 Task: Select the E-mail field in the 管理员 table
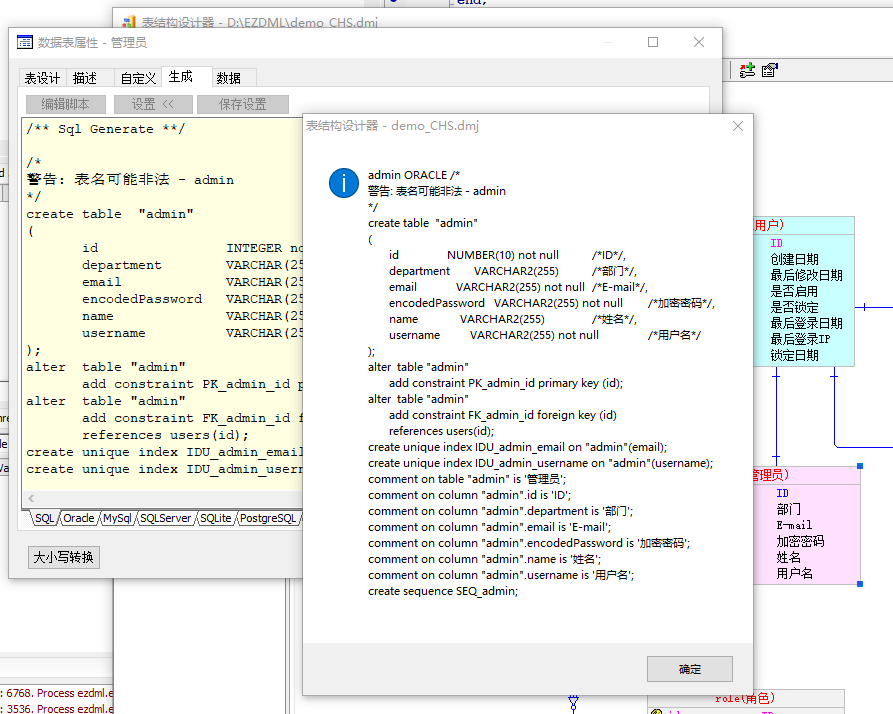[794, 525]
